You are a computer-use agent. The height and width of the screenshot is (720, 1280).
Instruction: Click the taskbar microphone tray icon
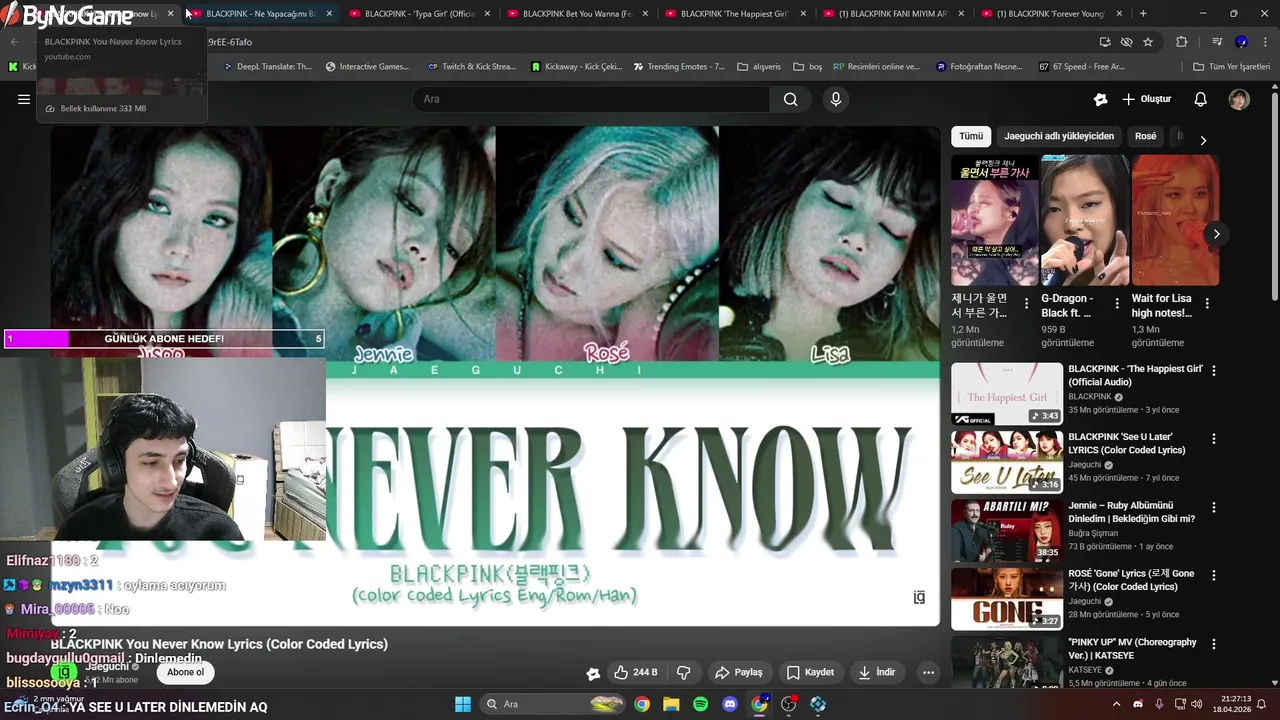coord(1159,704)
